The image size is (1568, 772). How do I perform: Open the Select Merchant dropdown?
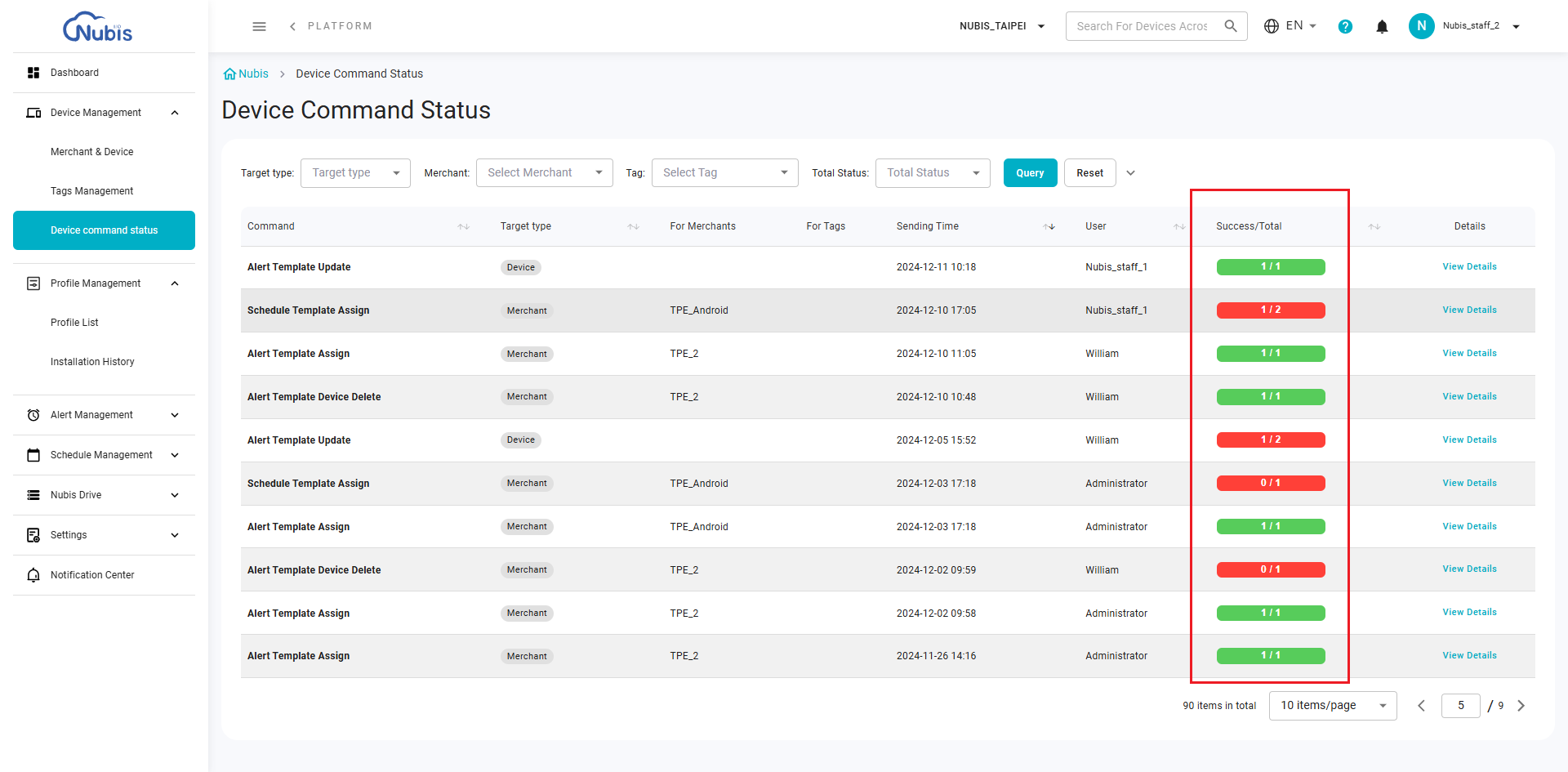(545, 173)
